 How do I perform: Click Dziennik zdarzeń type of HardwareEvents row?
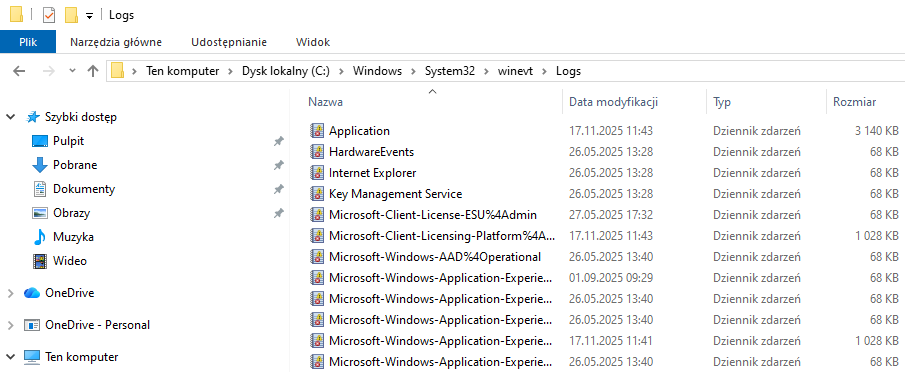click(x=757, y=152)
